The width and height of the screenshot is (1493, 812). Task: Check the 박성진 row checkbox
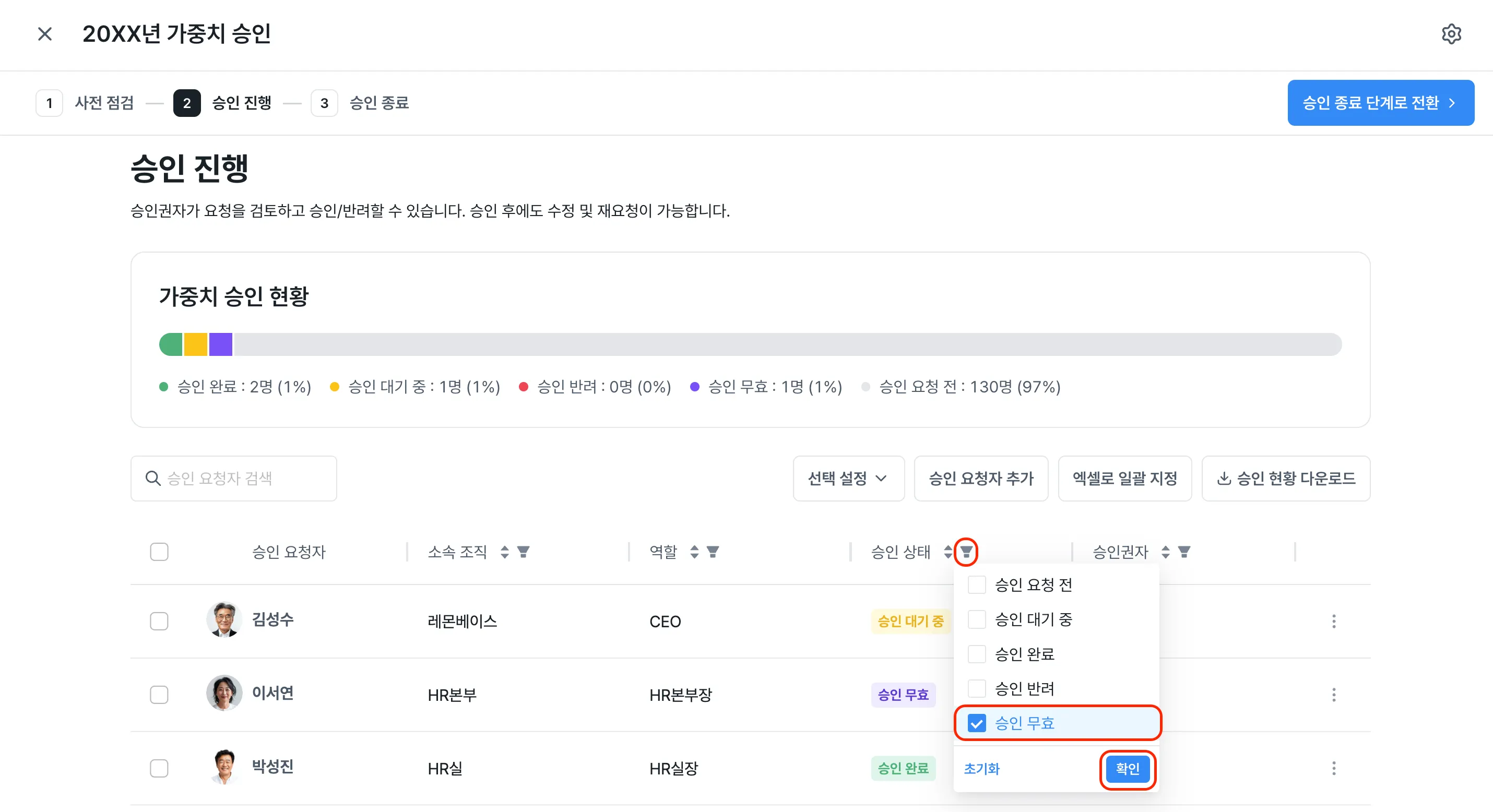pyautogui.click(x=159, y=768)
